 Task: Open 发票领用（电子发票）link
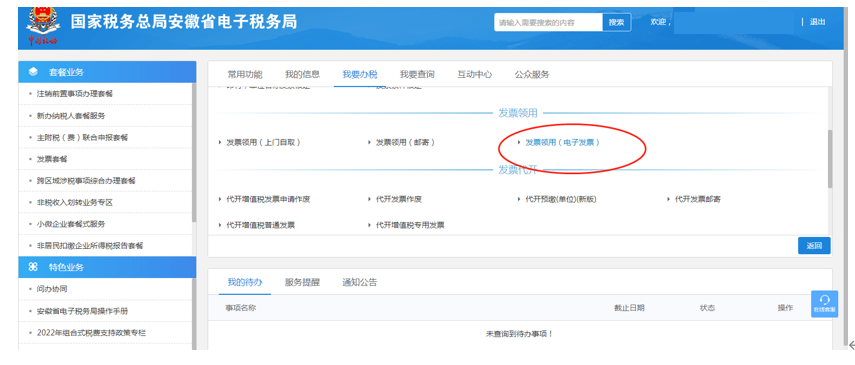(x=562, y=142)
